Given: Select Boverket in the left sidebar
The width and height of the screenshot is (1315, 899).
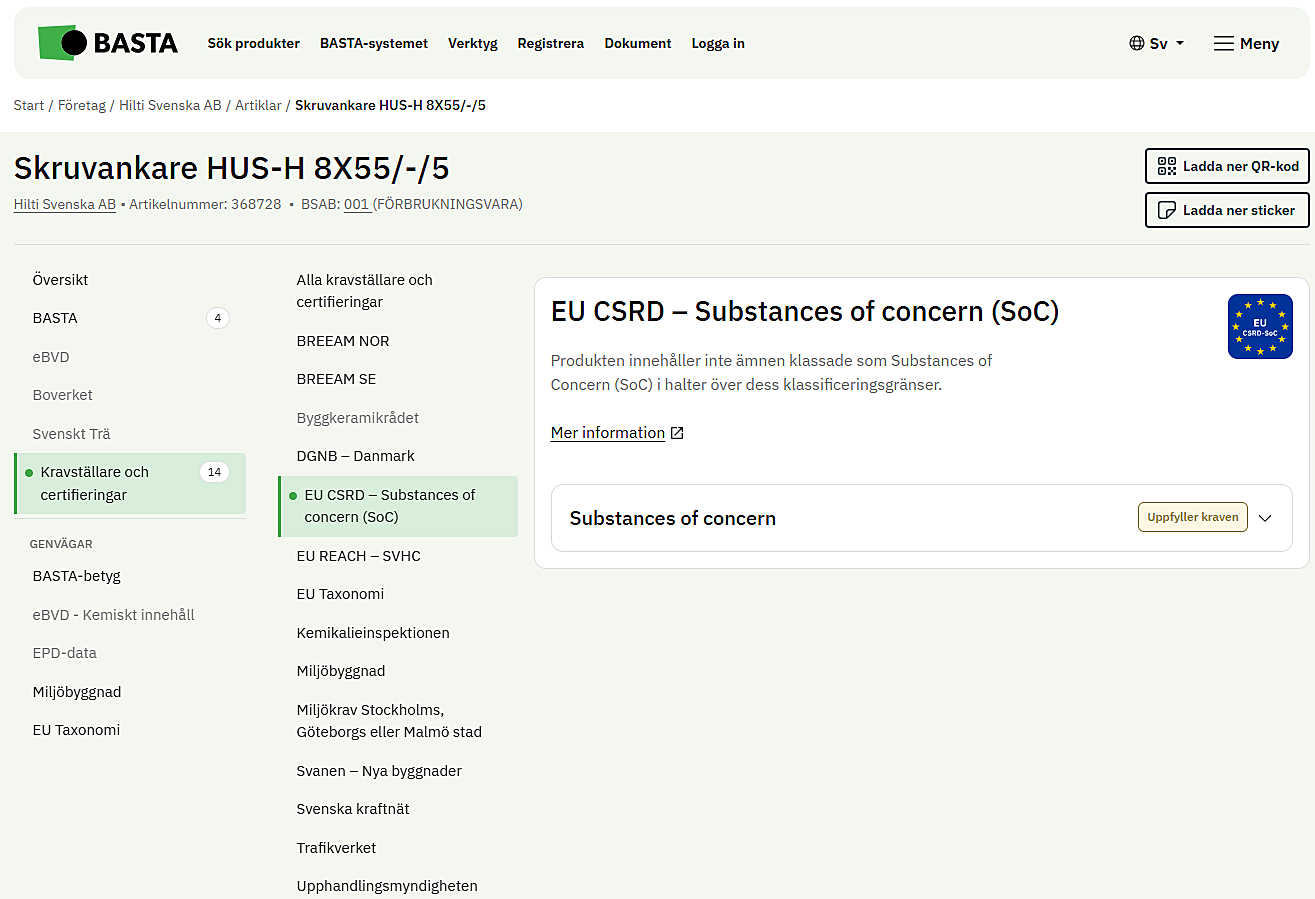Looking at the screenshot, I should tap(130, 395).
